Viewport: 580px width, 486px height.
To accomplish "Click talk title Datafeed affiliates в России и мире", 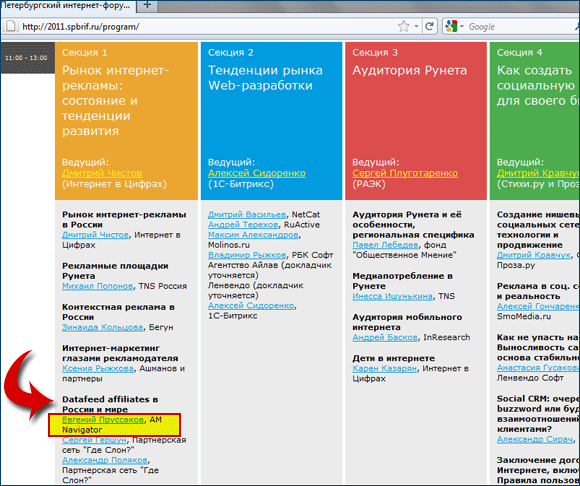I will pyautogui.click(x=110, y=404).
